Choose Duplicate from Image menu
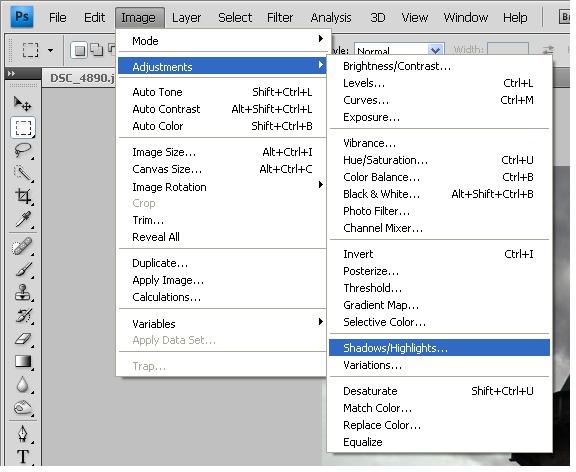Image resolution: width=576 pixels, height=472 pixels. [222, 263]
